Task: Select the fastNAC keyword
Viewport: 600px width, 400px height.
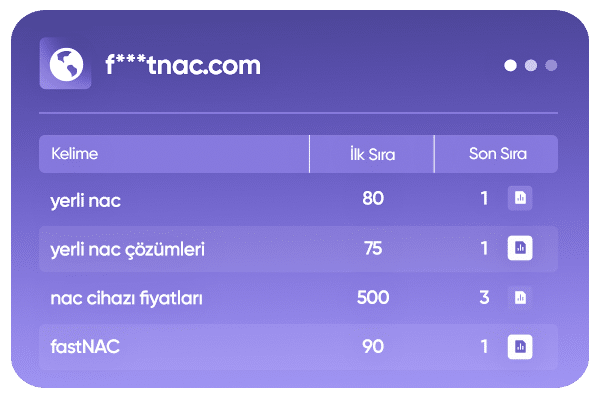Action: [87, 346]
